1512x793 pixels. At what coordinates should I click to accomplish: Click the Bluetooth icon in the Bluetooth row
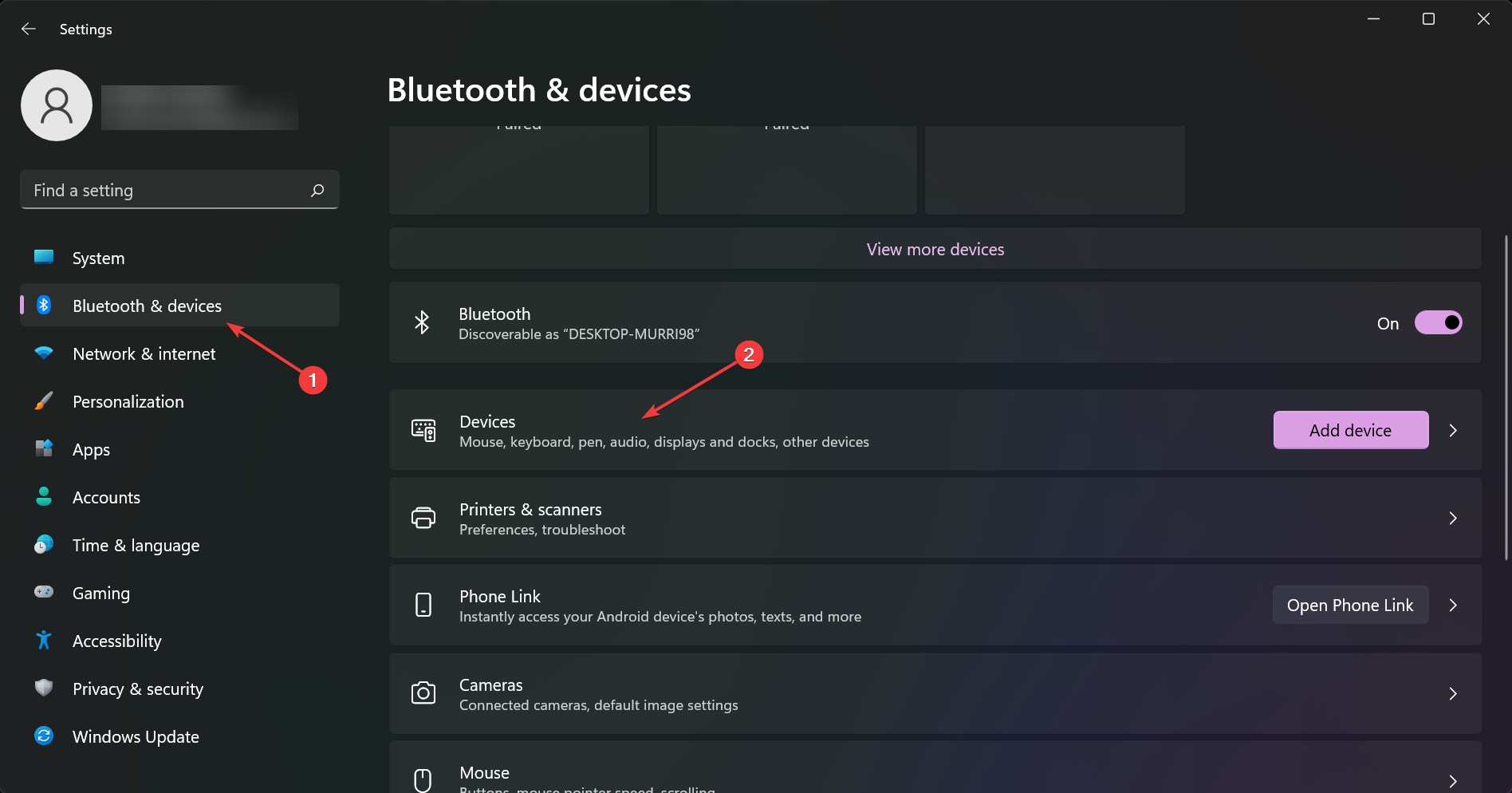coord(422,322)
